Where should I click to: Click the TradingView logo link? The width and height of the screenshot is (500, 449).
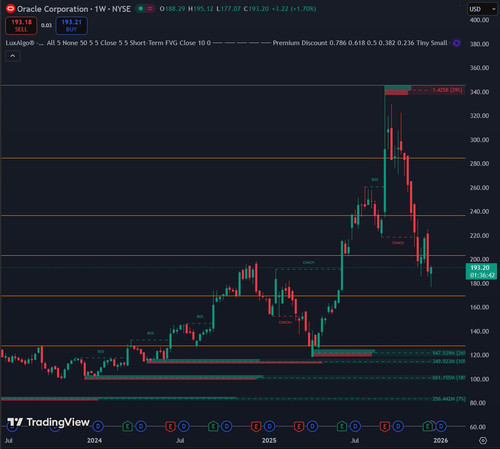coord(48,422)
